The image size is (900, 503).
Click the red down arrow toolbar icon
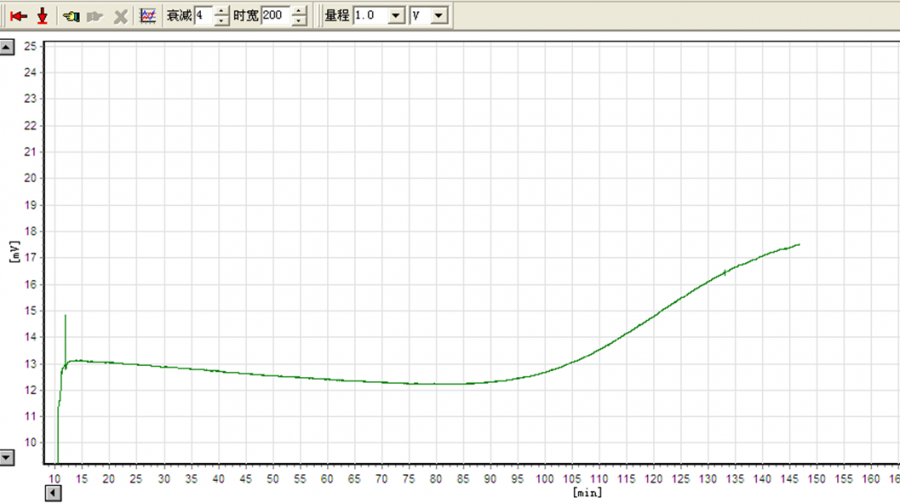tap(42, 16)
